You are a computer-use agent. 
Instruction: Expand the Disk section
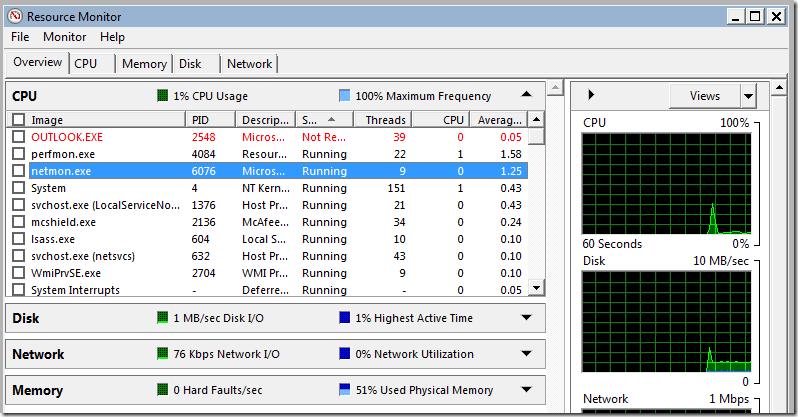click(x=526, y=319)
